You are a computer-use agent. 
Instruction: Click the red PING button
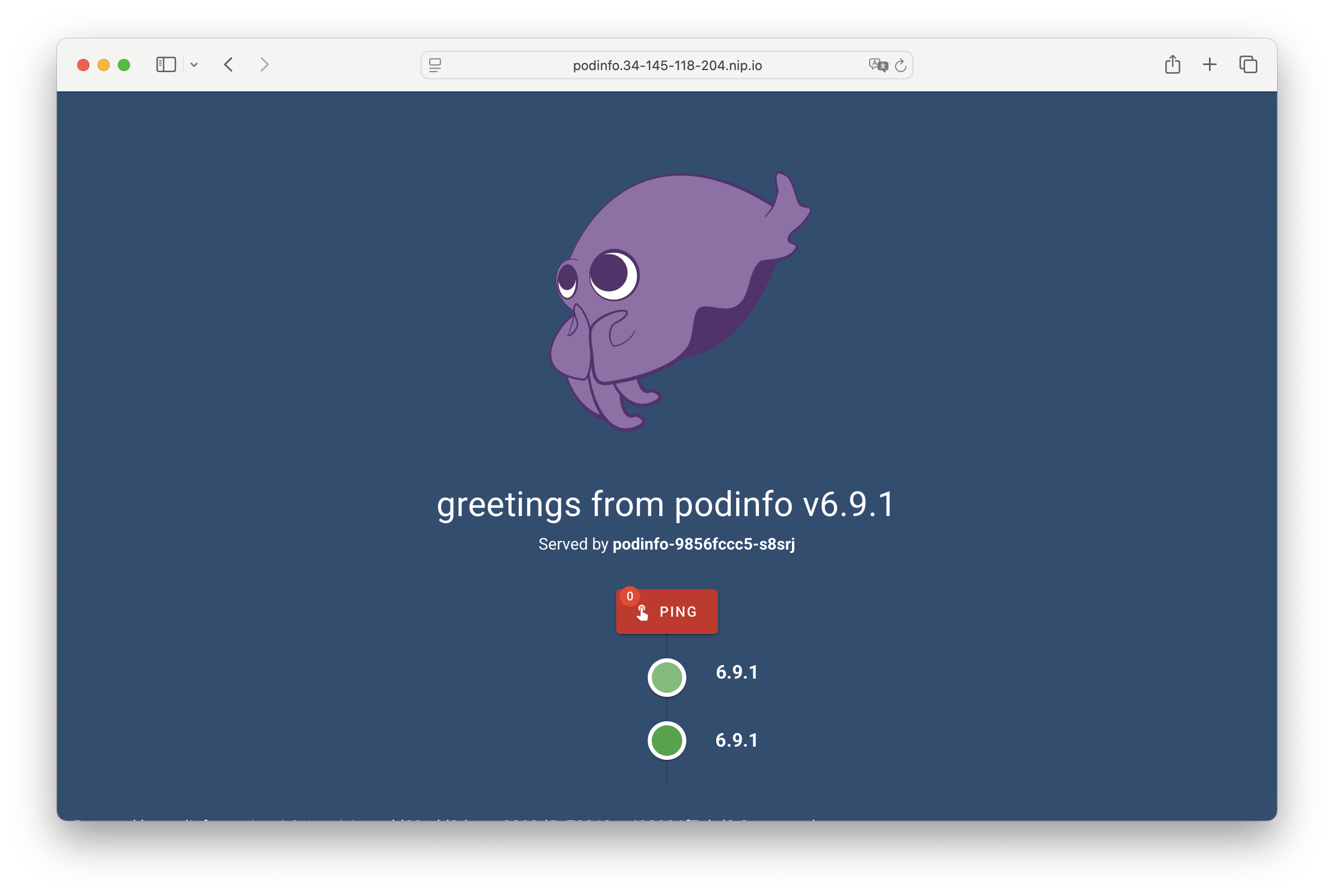point(666,612)
